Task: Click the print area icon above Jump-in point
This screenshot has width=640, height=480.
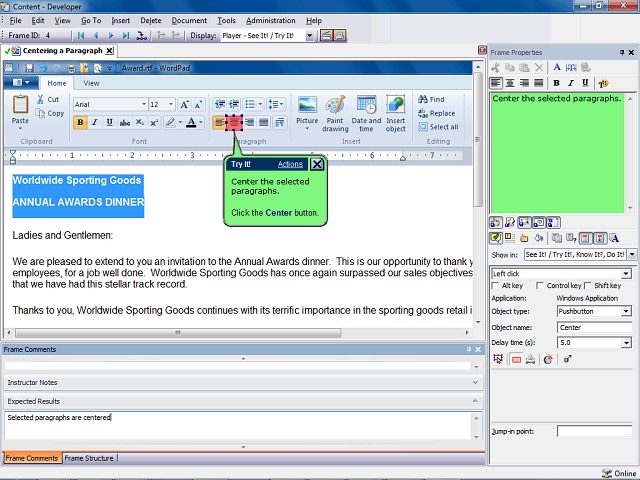Action: [530, 359]
